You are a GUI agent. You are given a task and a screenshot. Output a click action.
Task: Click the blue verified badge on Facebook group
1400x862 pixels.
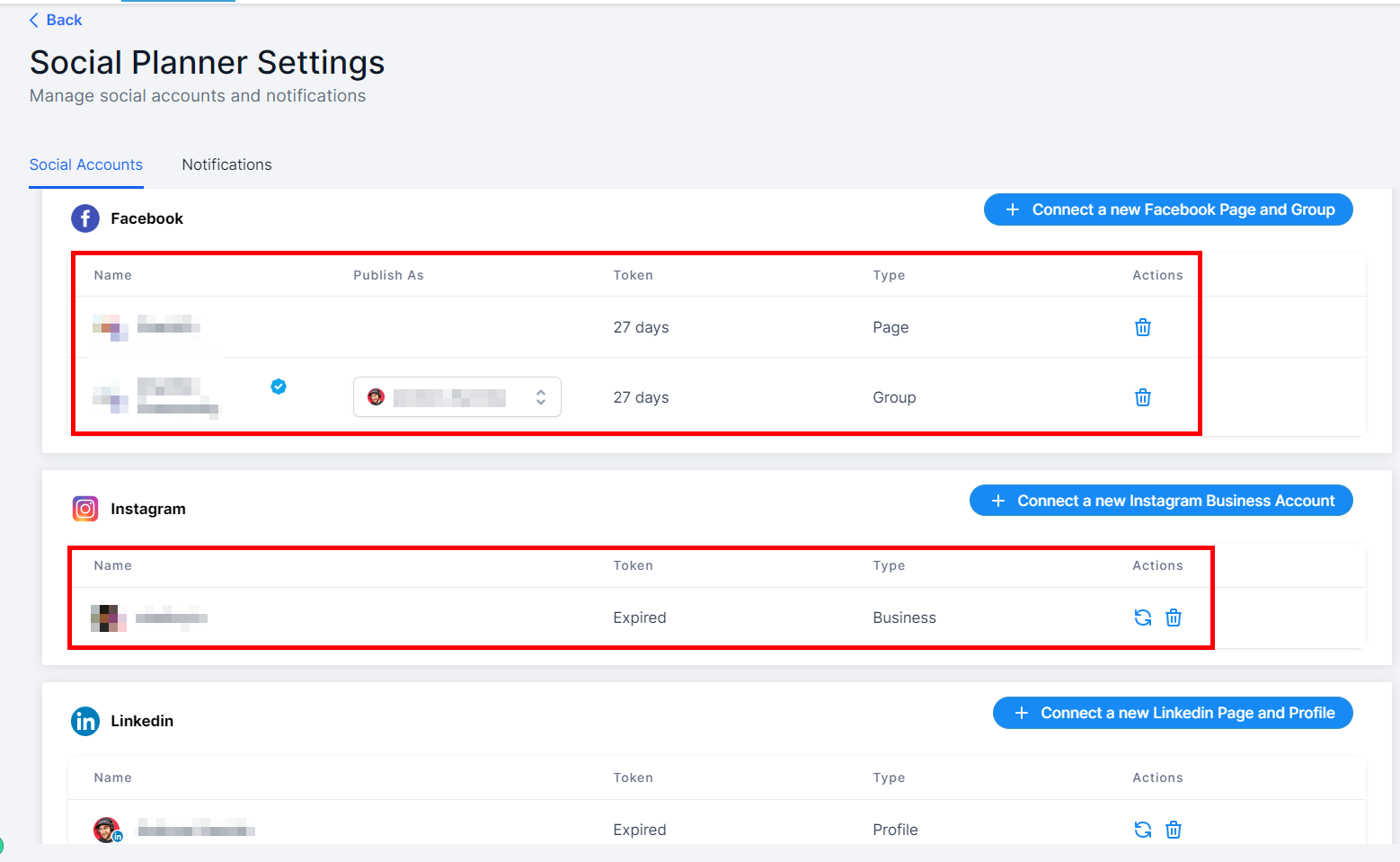click(x=279, y=387)
